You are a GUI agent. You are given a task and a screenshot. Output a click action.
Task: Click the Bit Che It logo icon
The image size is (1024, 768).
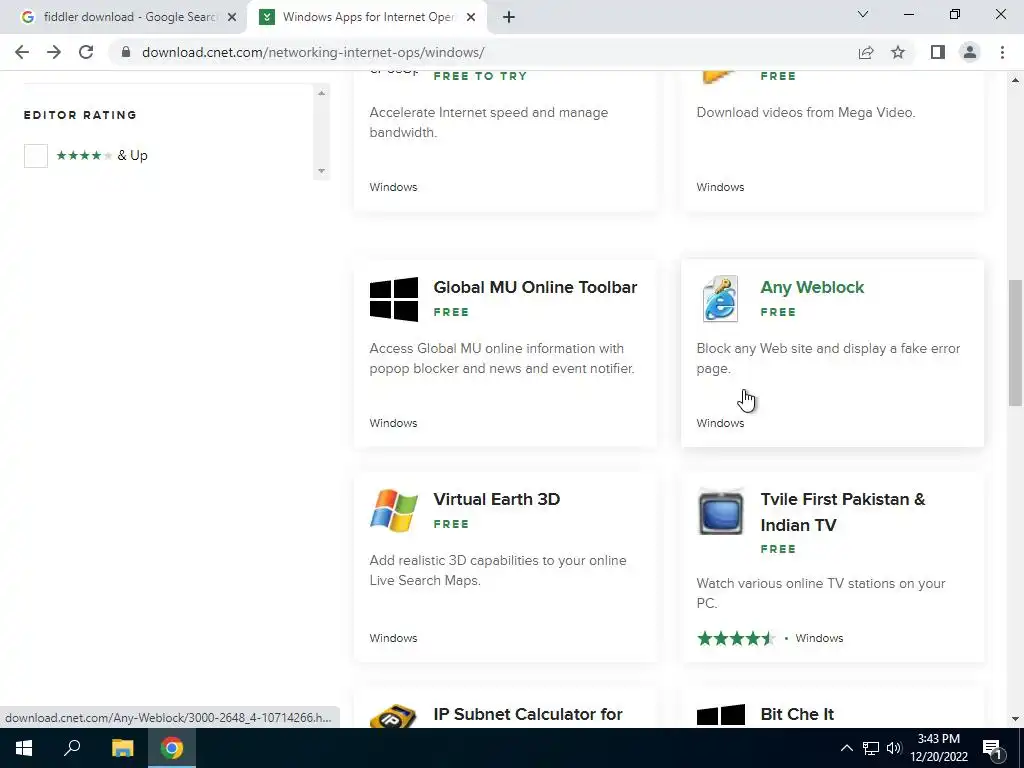(720, 715)
